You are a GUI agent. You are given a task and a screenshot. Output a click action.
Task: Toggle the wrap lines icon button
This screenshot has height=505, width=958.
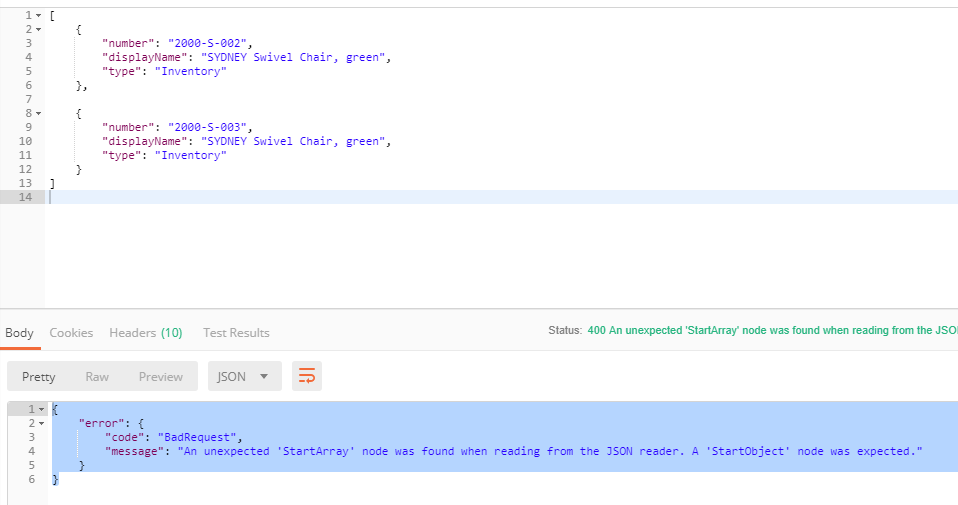click(307, 376)
